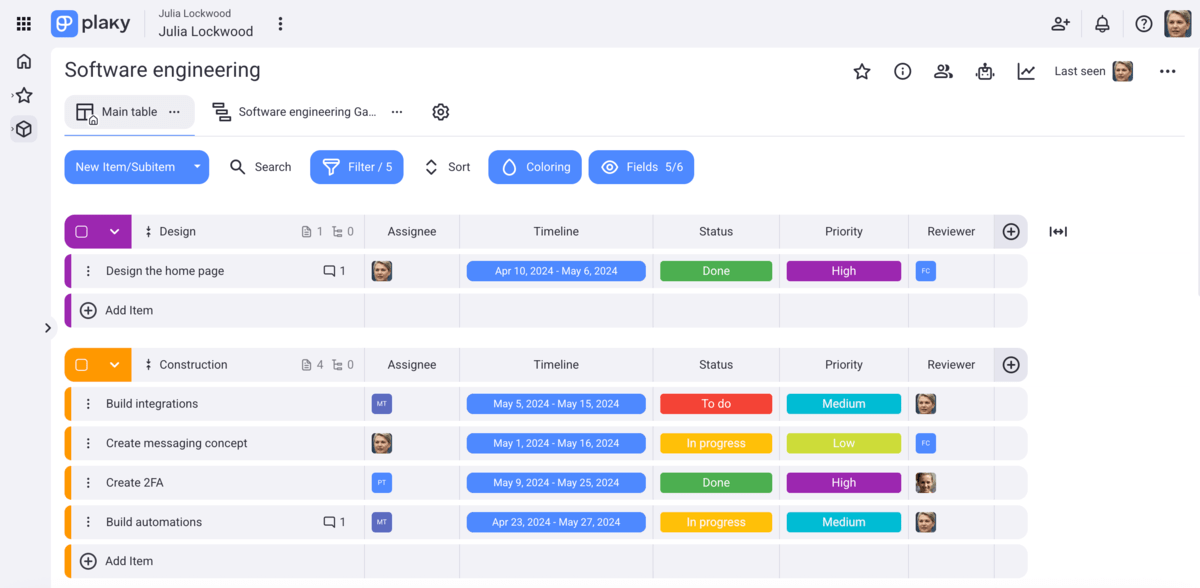Open the workspace three-dot menu

(x=280, y=23)
